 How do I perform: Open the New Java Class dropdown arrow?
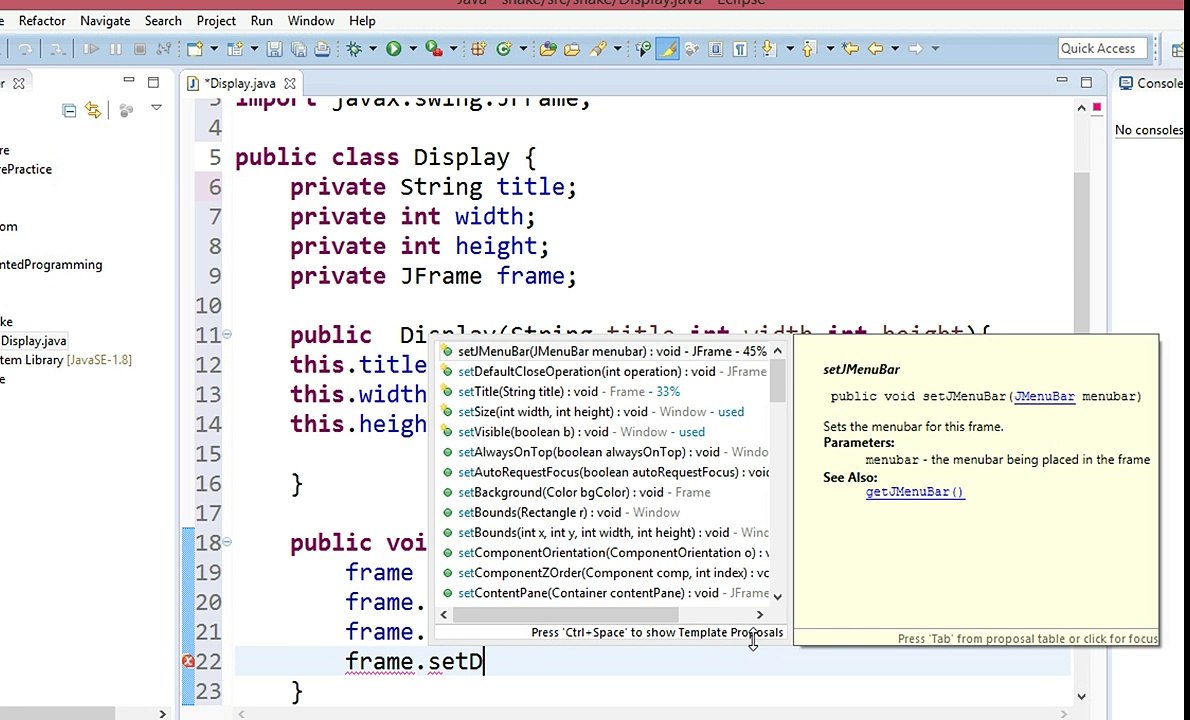pyautogui.click(x=523, y=49)
